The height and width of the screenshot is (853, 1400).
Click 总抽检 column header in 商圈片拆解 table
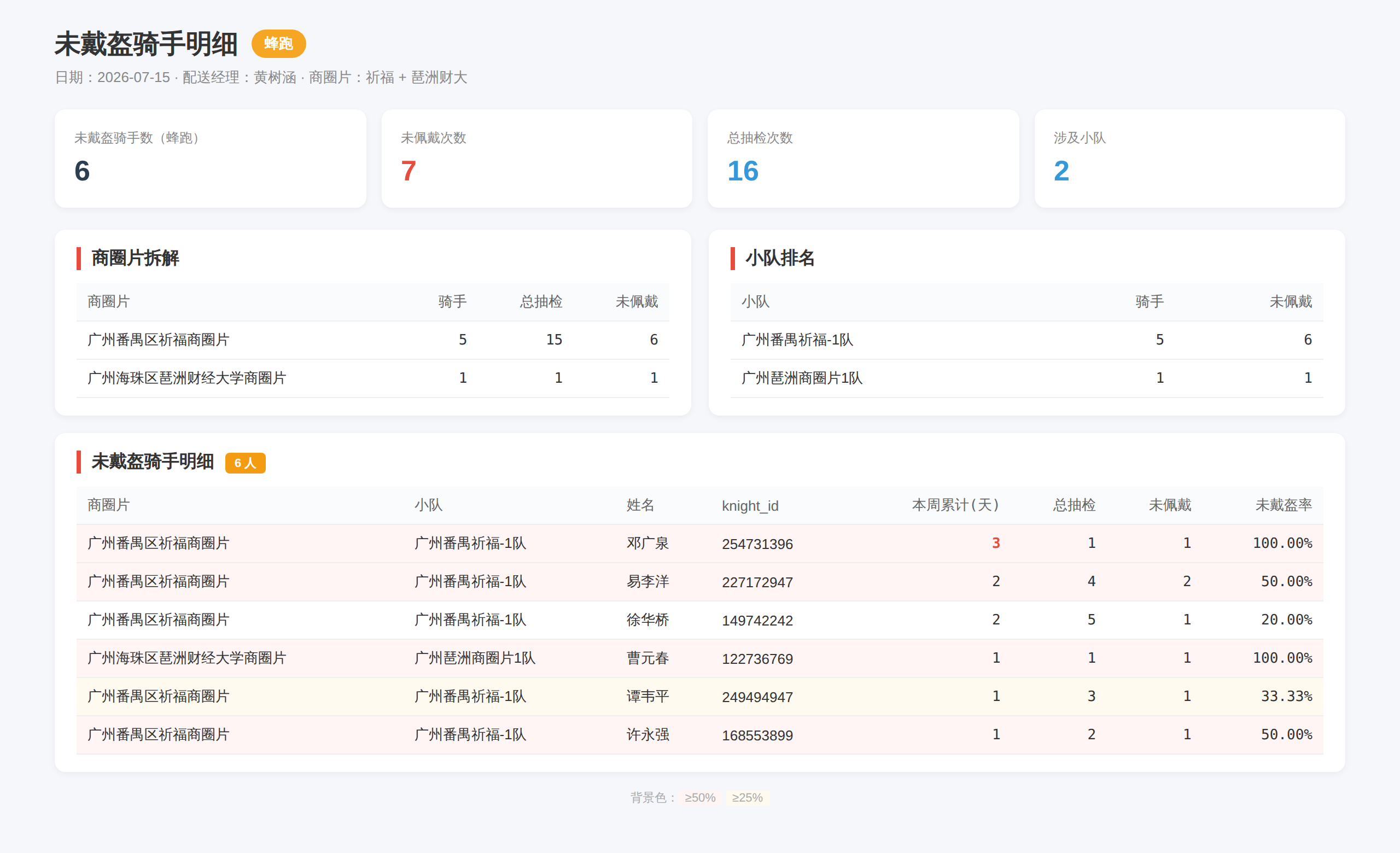(541, 302)
